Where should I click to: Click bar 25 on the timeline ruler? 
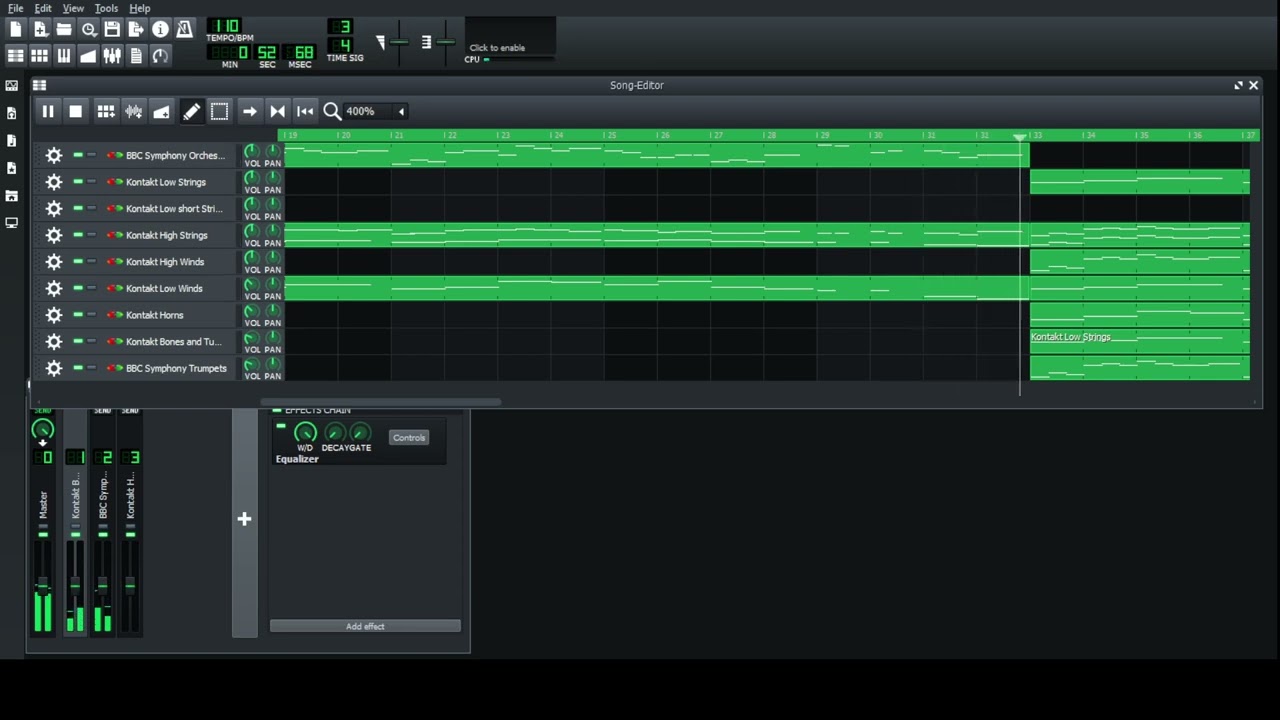[x=610, y=135]
